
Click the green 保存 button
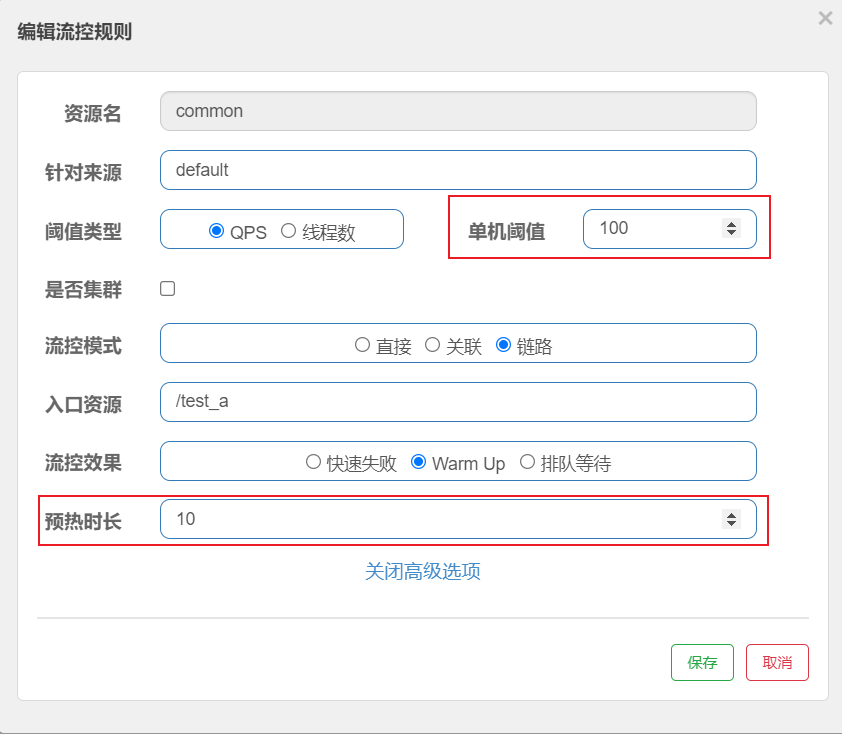(702, 663)
